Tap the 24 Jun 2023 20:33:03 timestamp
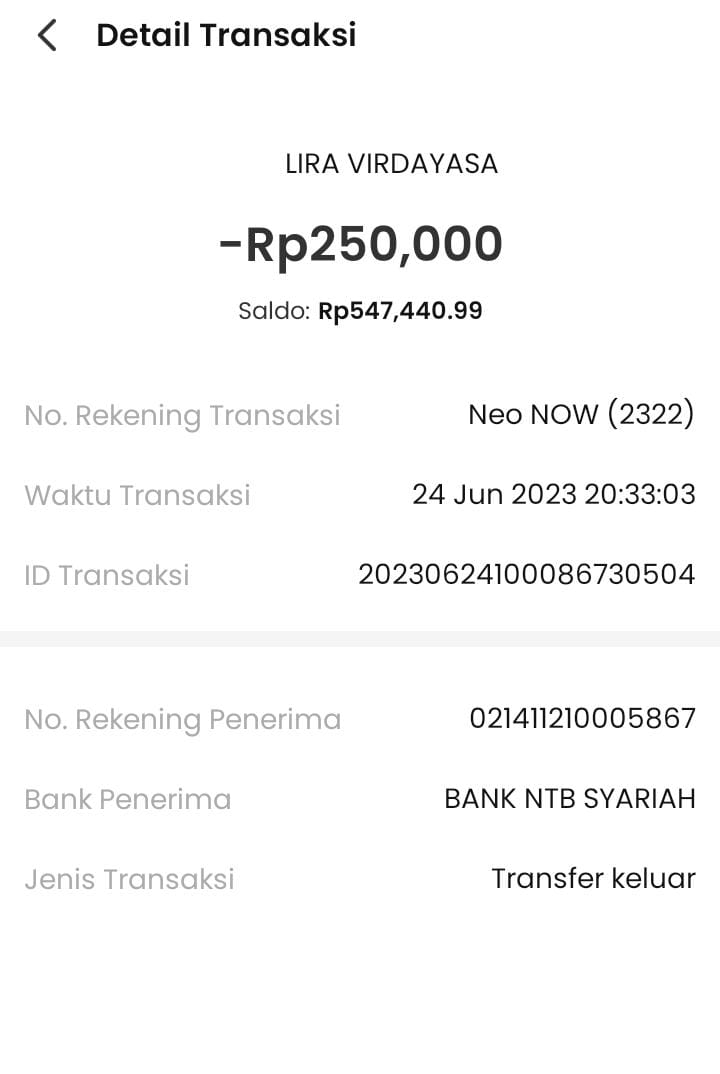Viewport: 720px width, 1074px height. pos(553,494)
